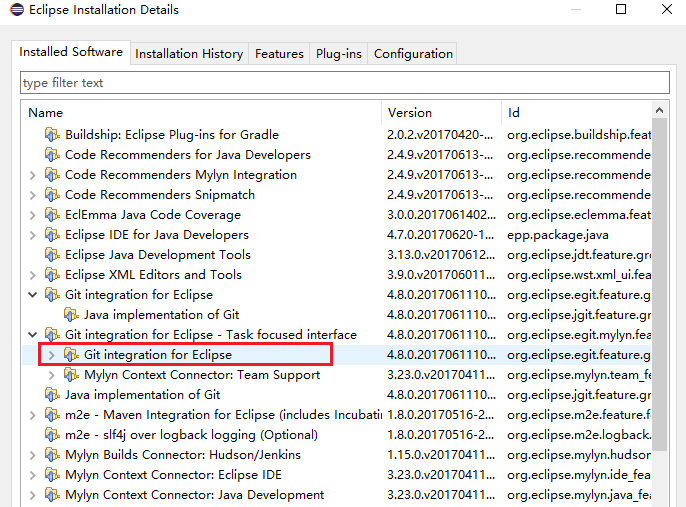Collapse Git integration Task focused interface node
Image resolution: width=686 pixels, height=507 pixels.
pos(32,335)
